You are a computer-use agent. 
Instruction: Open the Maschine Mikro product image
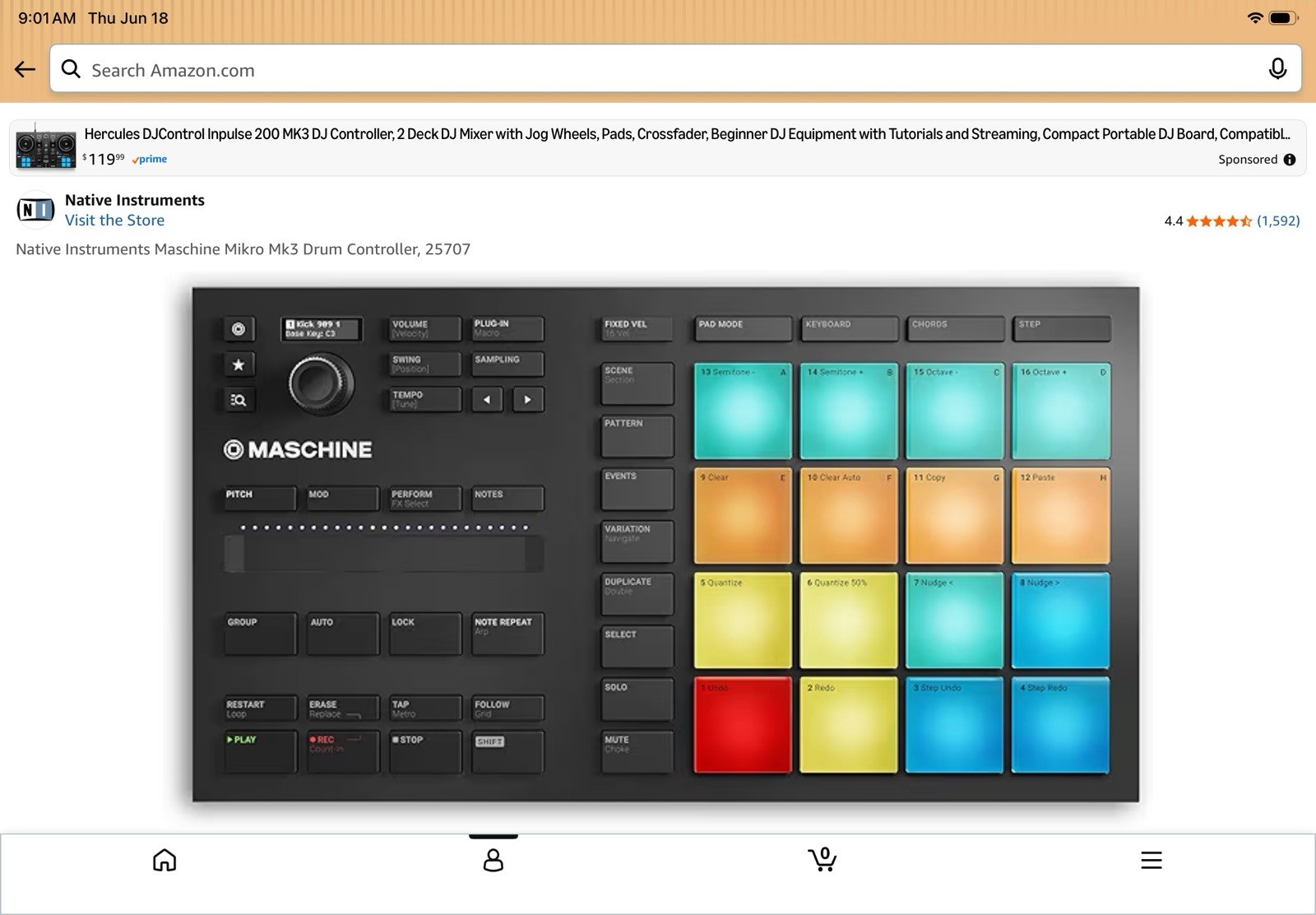665,544
